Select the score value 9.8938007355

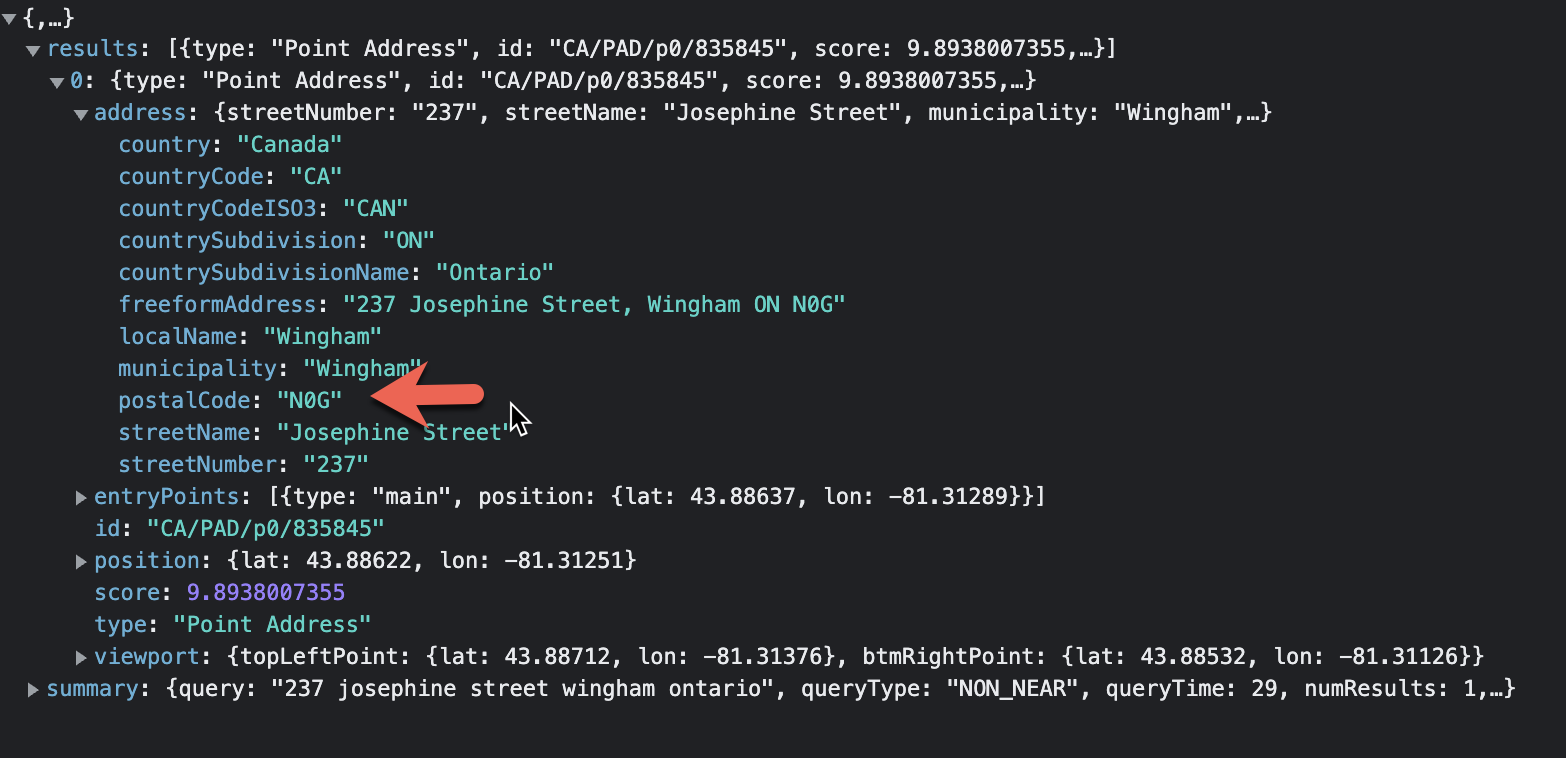click(x=265, y=592)
